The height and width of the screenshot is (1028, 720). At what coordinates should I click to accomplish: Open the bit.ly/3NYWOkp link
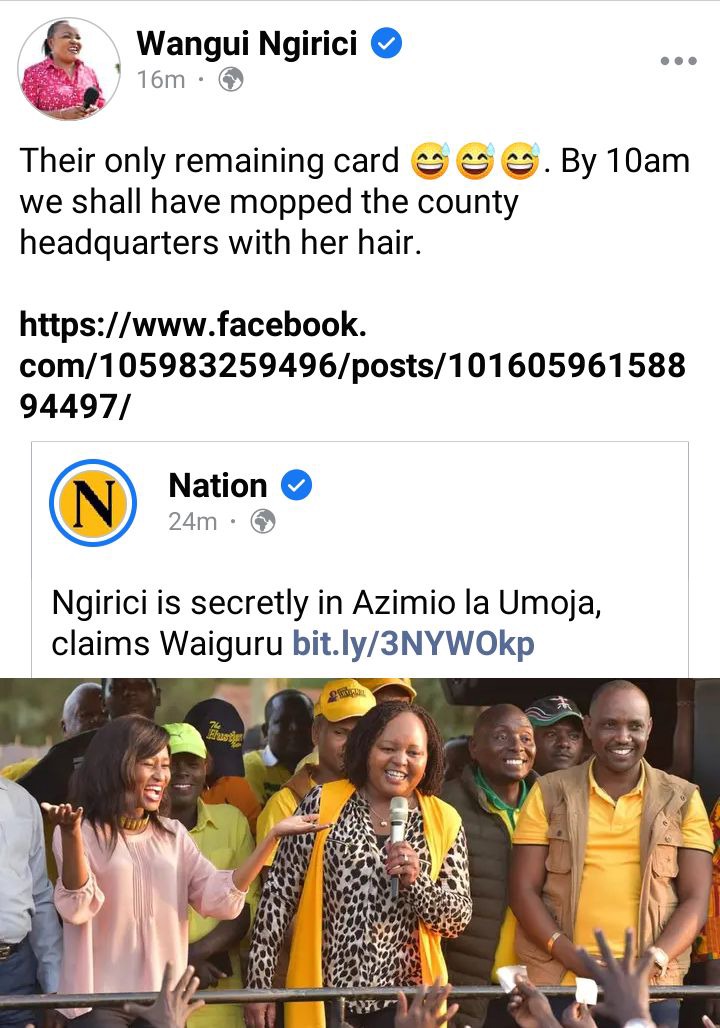click(x=413, y=644)
